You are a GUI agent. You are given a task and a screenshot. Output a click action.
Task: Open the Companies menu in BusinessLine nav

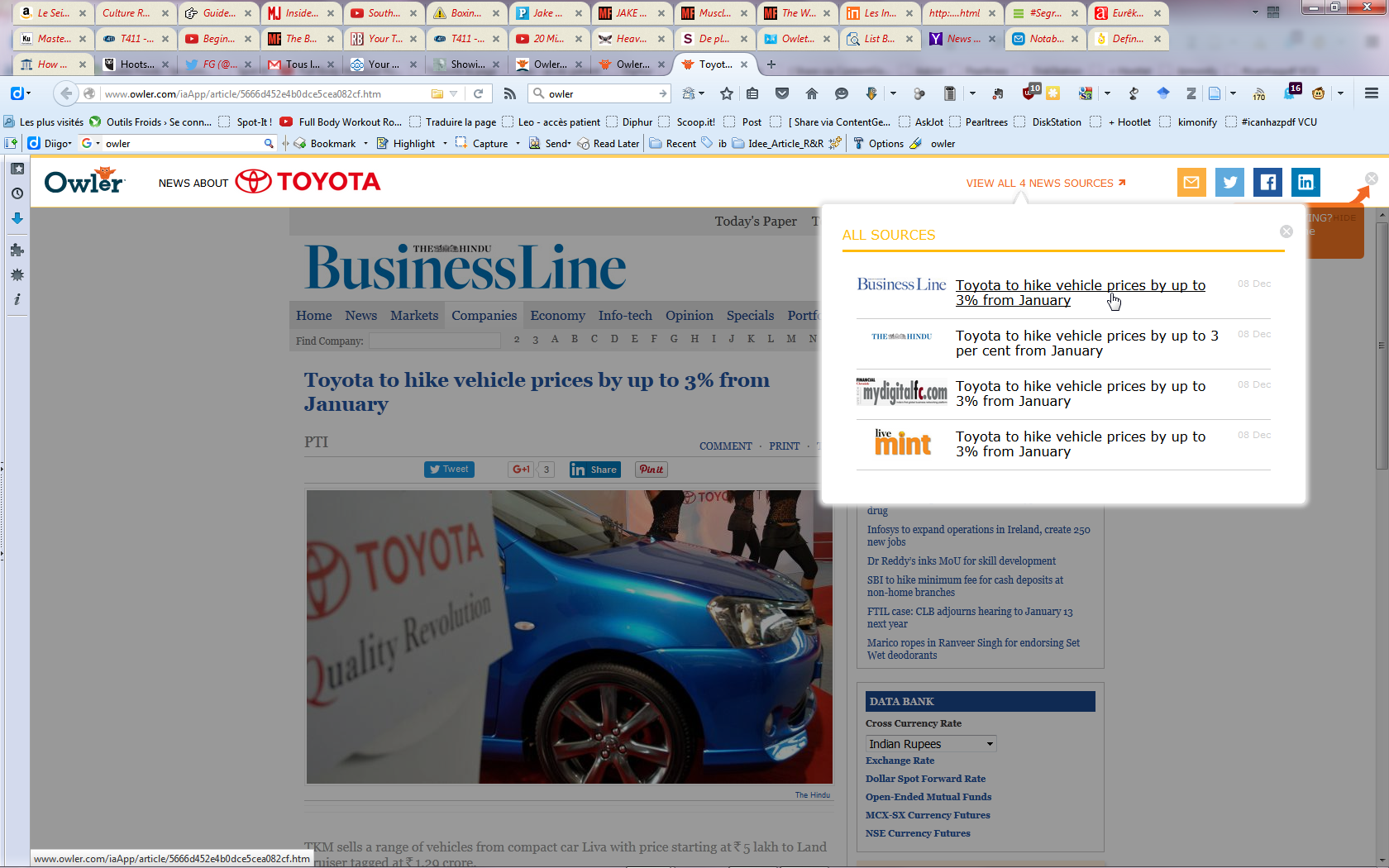[x=484, y=315]
